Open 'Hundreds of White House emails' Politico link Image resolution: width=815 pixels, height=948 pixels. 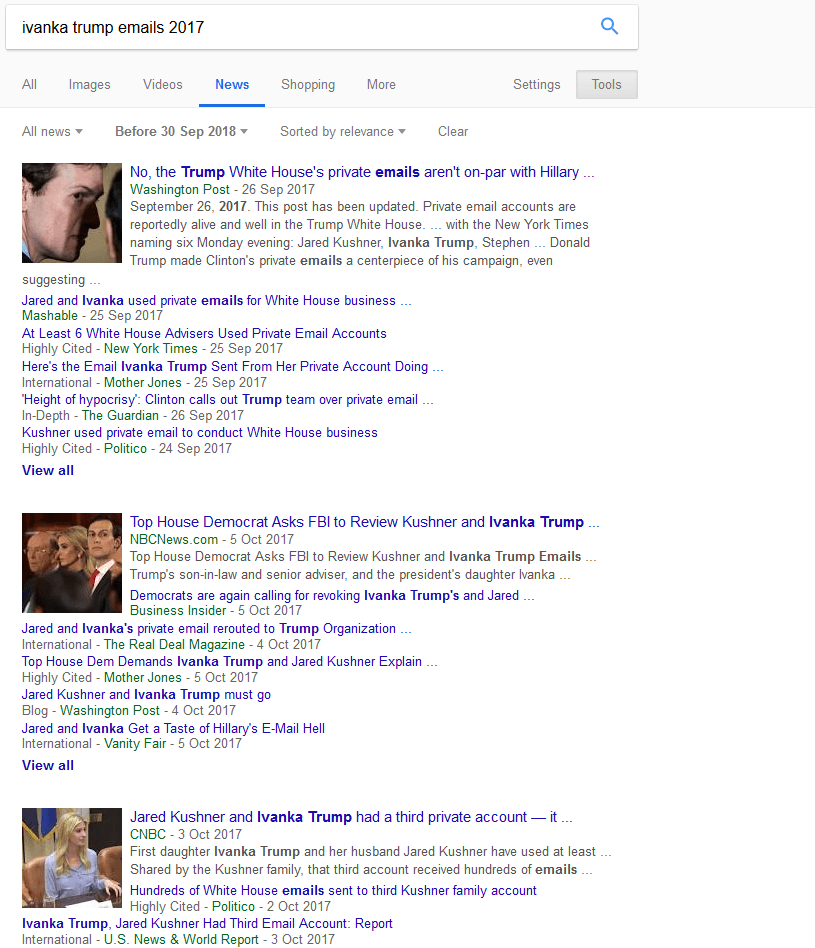pyautogui.click(x=333, y=890)
